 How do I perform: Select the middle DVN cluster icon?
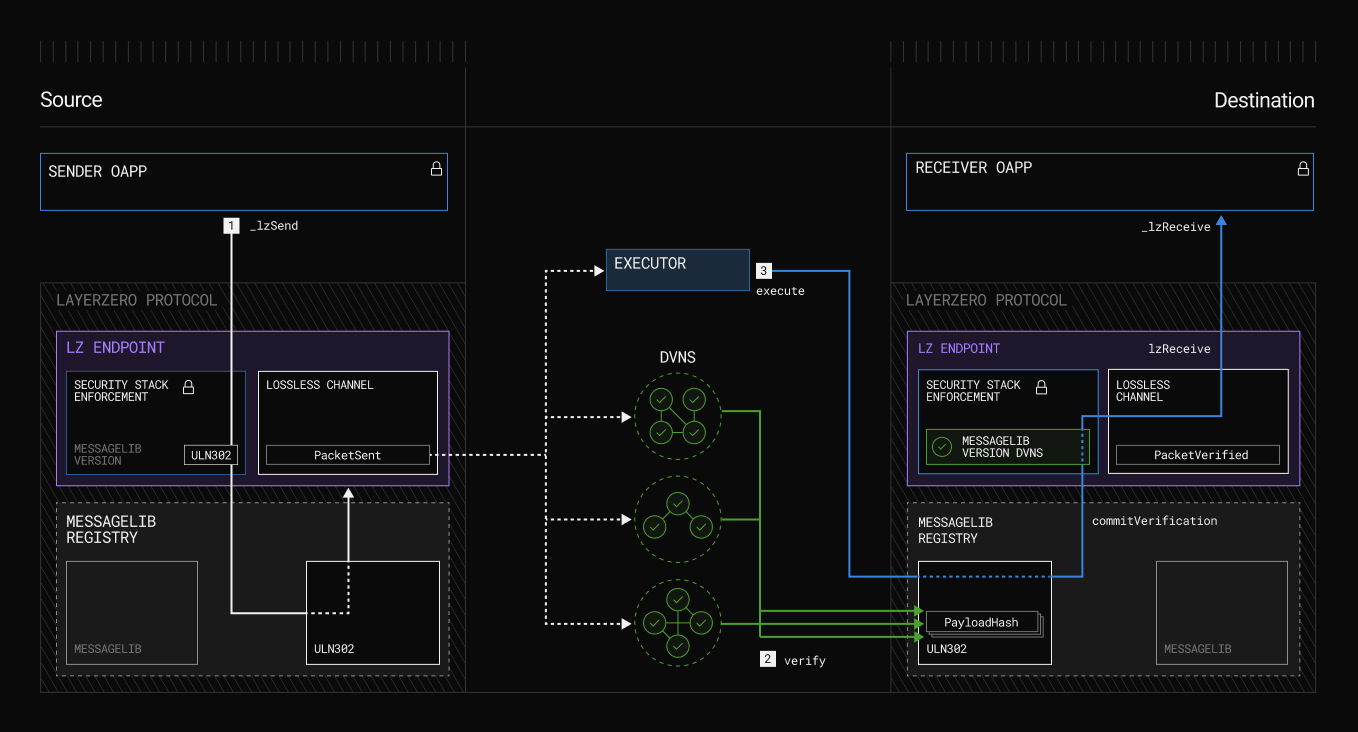point(678,519)
